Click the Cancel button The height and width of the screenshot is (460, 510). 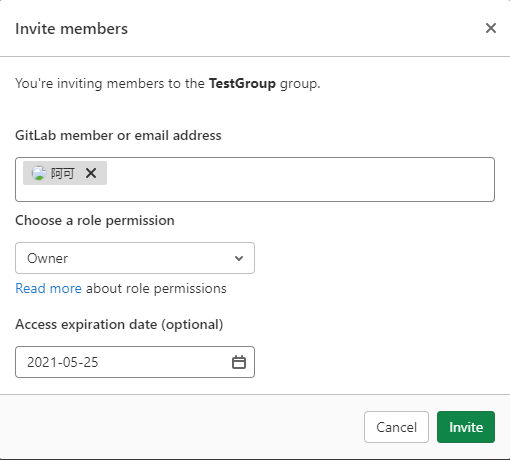coord(396,427)
